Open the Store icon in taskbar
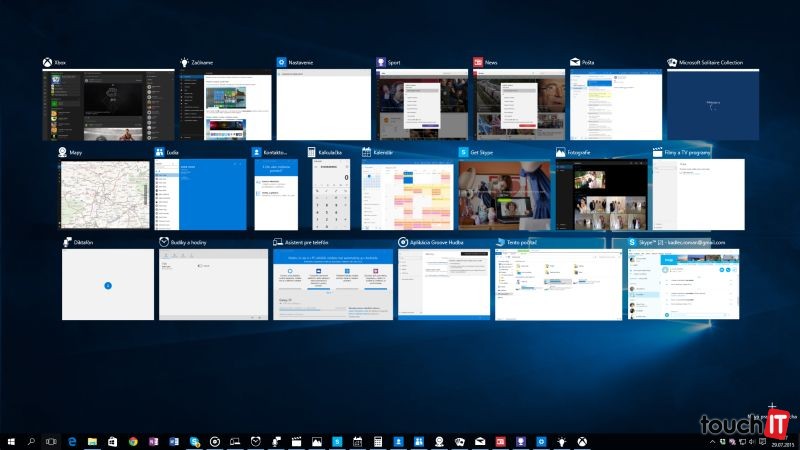Image resolution: width=800 pixels, height=450 pixels. click(x=113, y=441)
